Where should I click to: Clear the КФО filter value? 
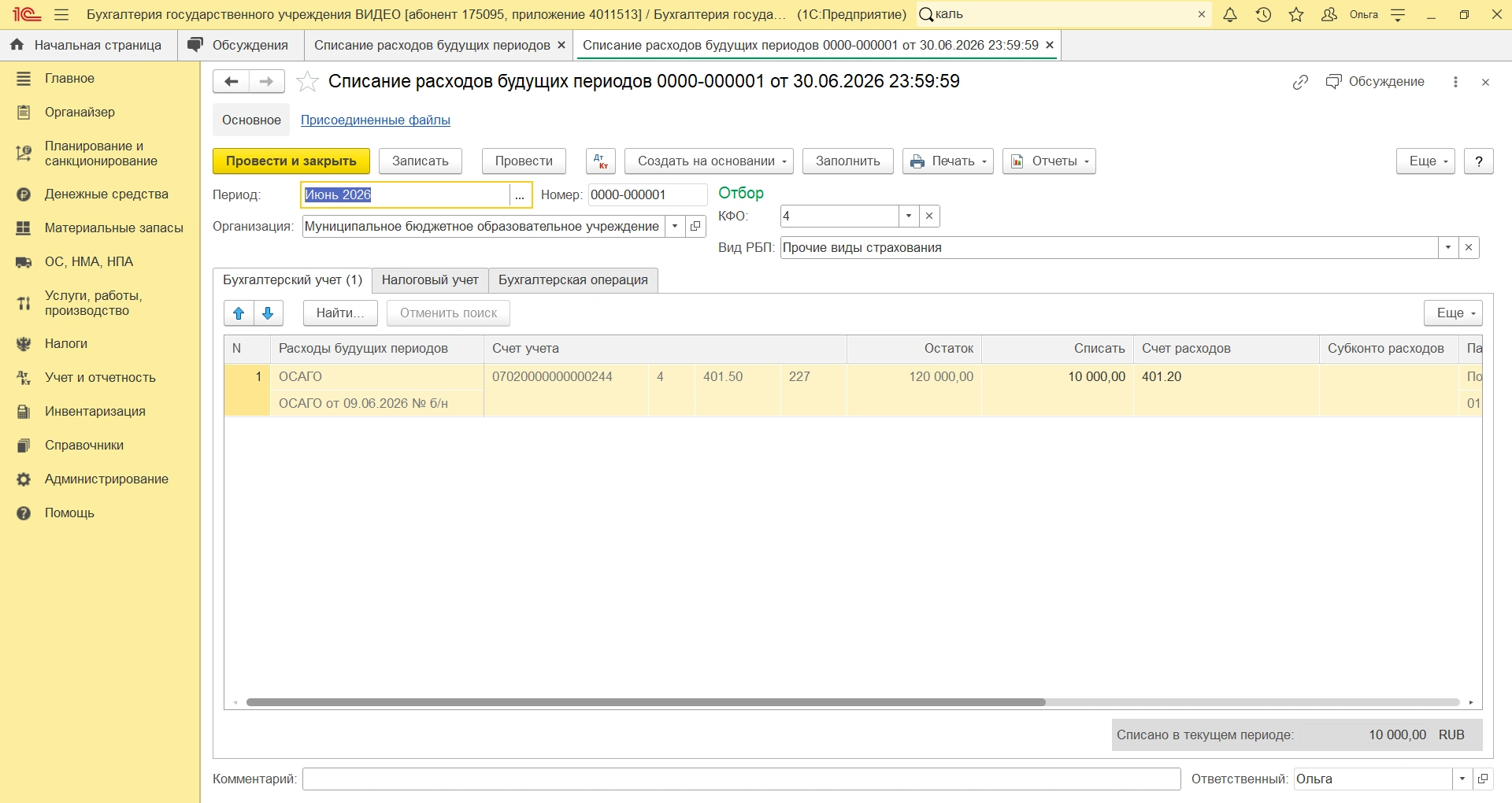(929, 216)
